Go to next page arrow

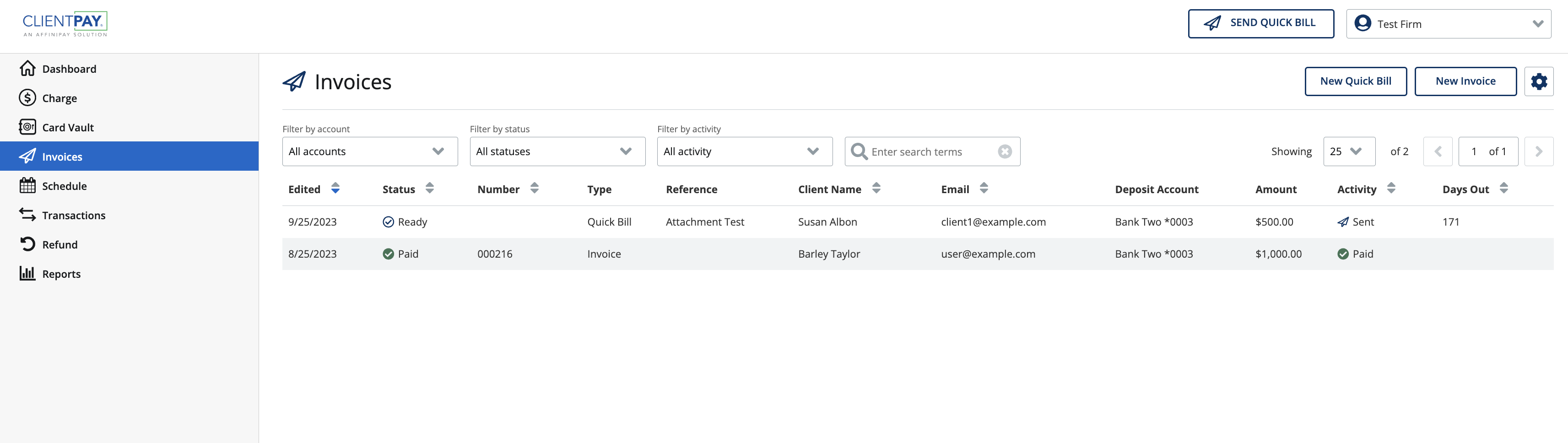(1538, 151)
